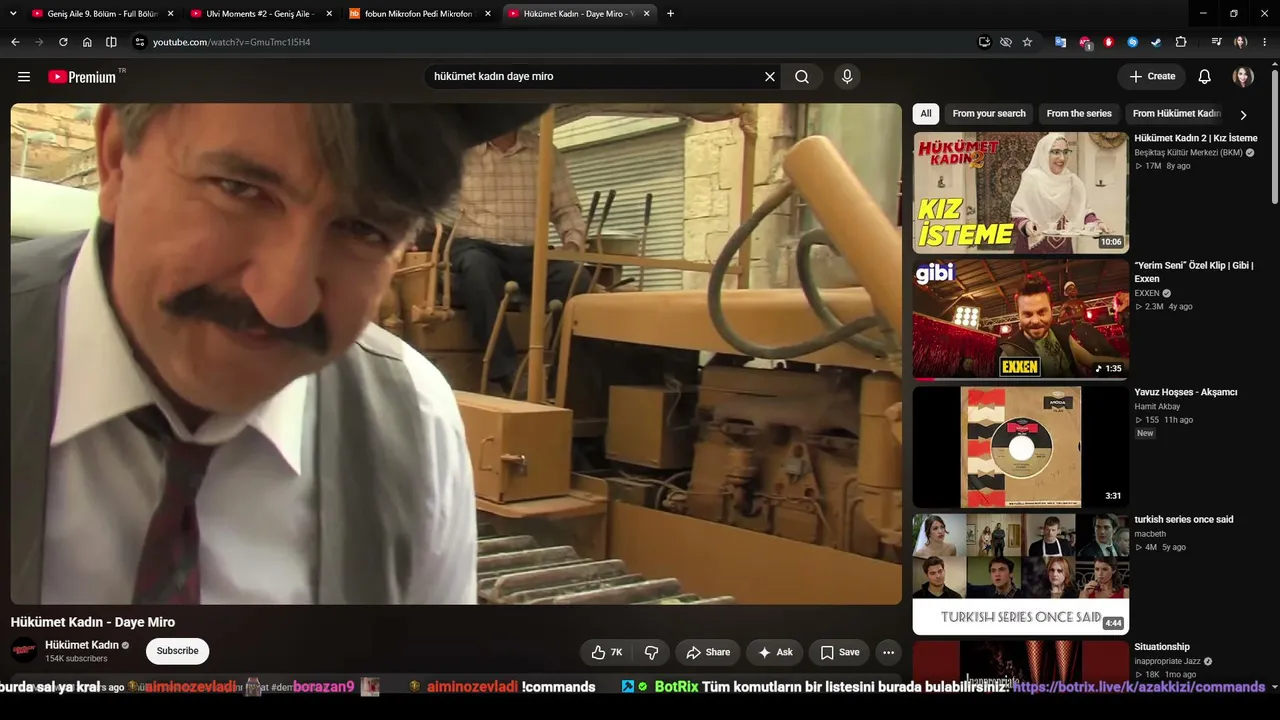
Task: Select the From Hükümet Kadın chip
Action: click(x=1176, y=114)
